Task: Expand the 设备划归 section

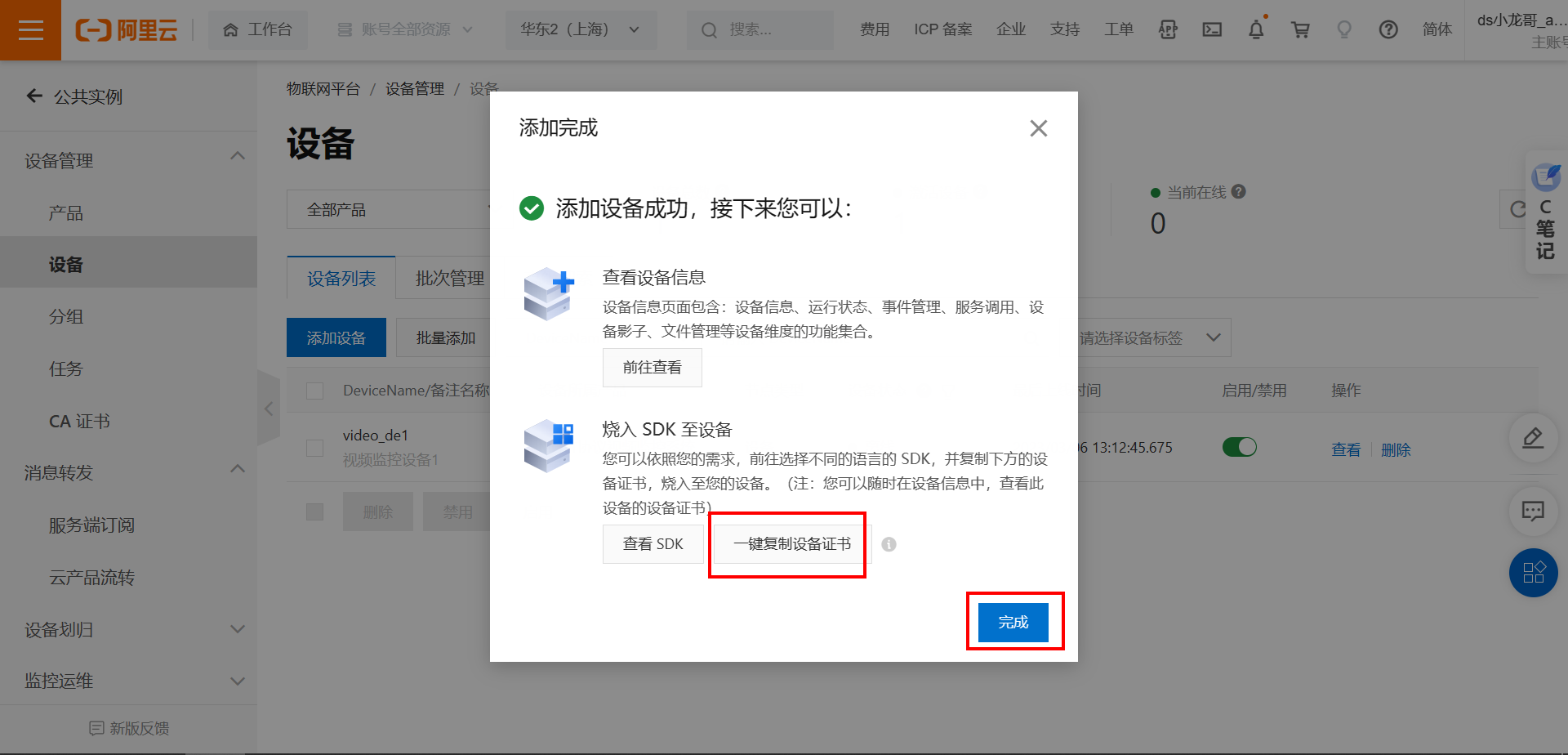Action: point(238,629)
